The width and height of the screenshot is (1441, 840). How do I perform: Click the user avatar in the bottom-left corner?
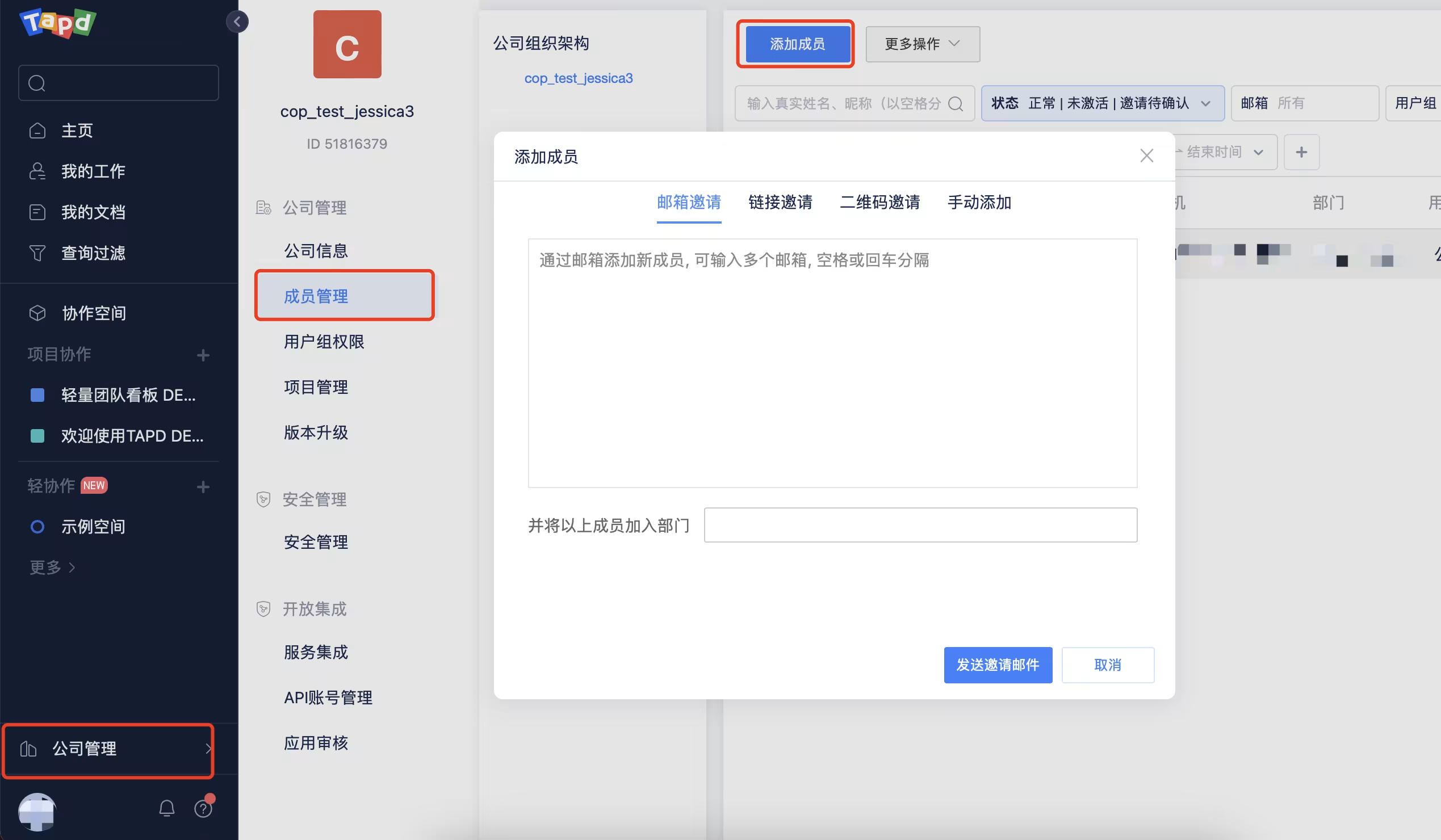click(37, 811)
